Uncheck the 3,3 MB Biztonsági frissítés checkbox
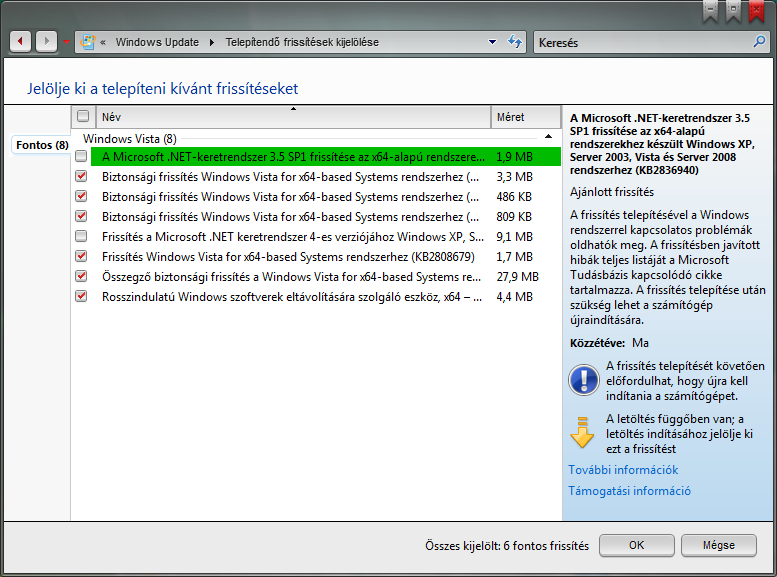 pos(81,176)
